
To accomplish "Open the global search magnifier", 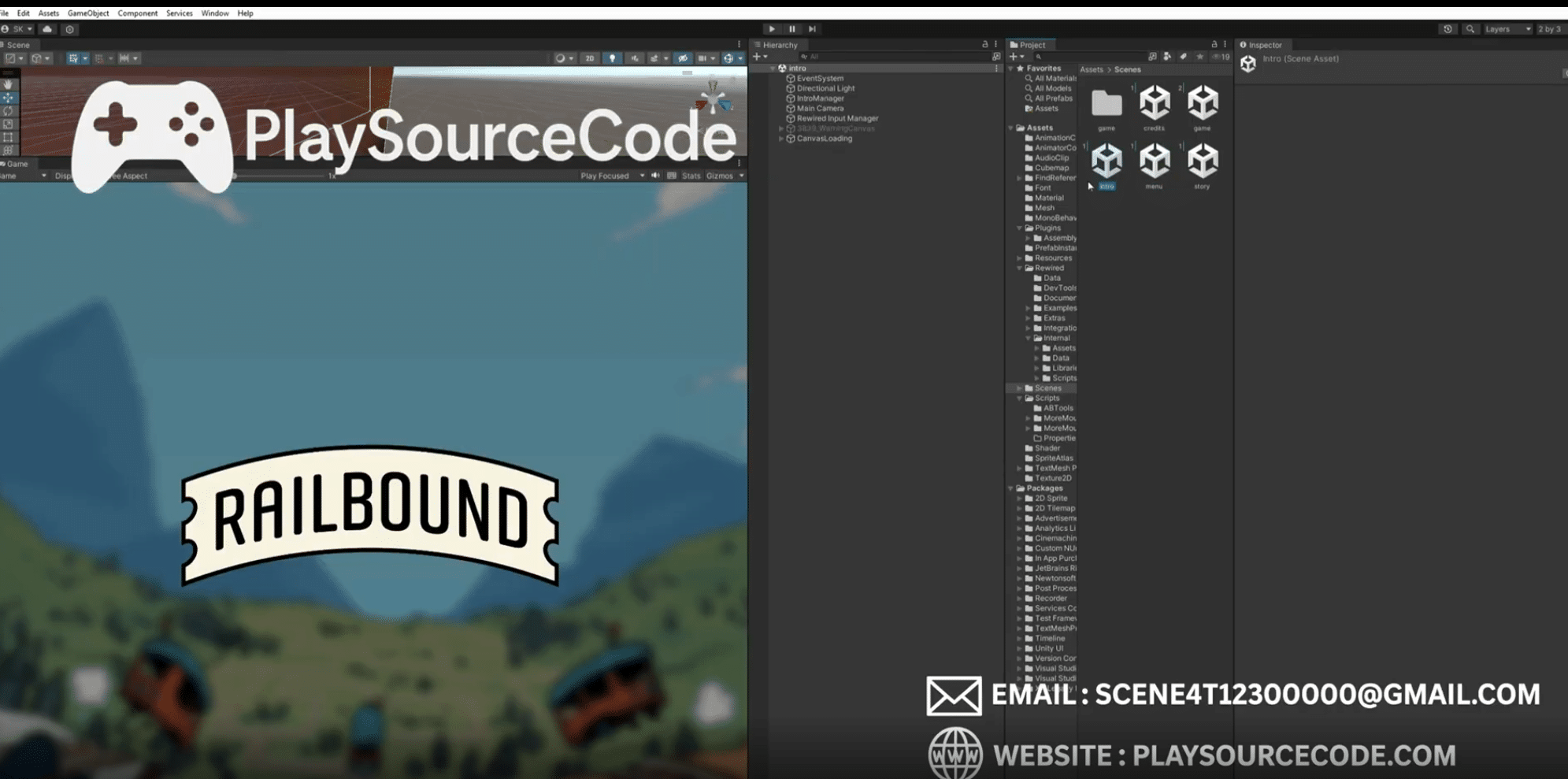I will click(1470, 29).
